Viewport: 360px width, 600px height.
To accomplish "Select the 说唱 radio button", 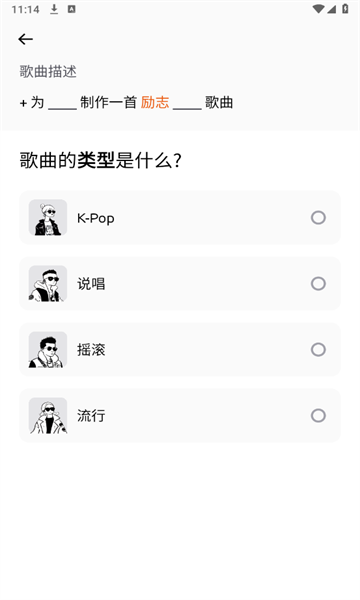I will (x=318, y=284).
